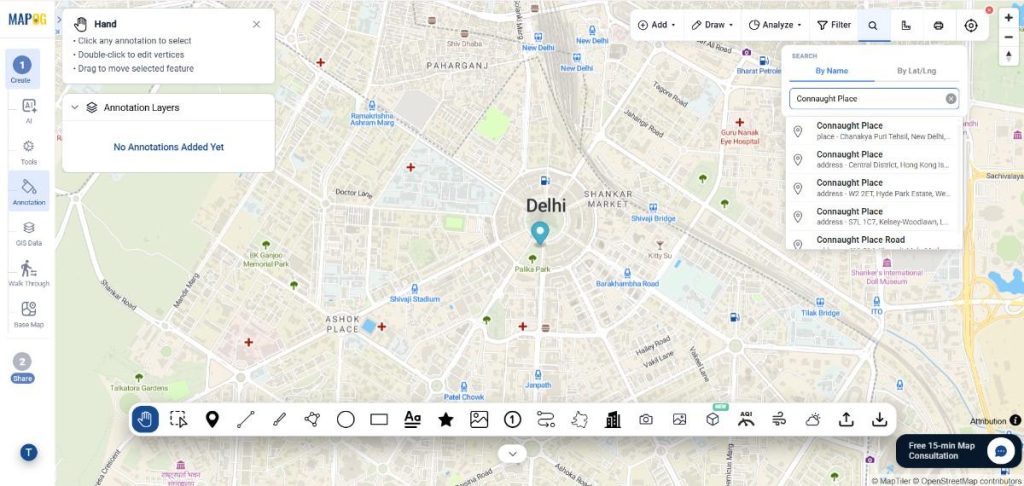Choose the framed image annotation tool

tap(479, 419)
